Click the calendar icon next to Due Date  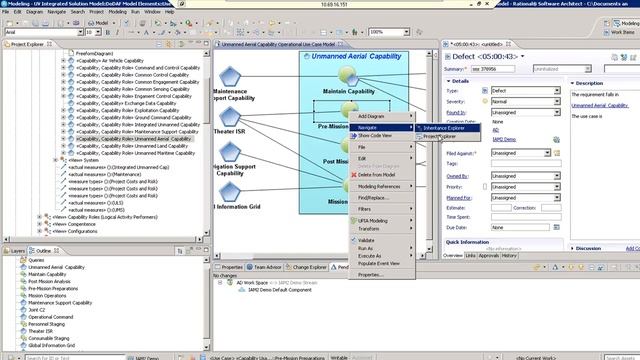(x=556, y=227)
